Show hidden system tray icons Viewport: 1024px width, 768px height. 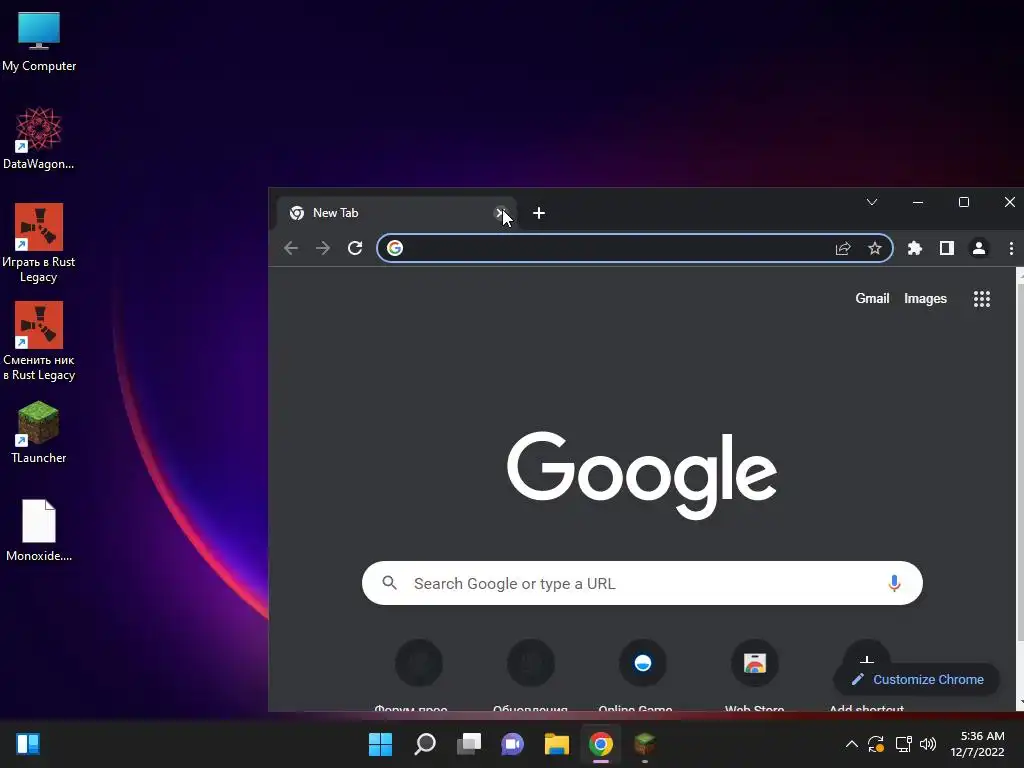click(x=852, y=744)
